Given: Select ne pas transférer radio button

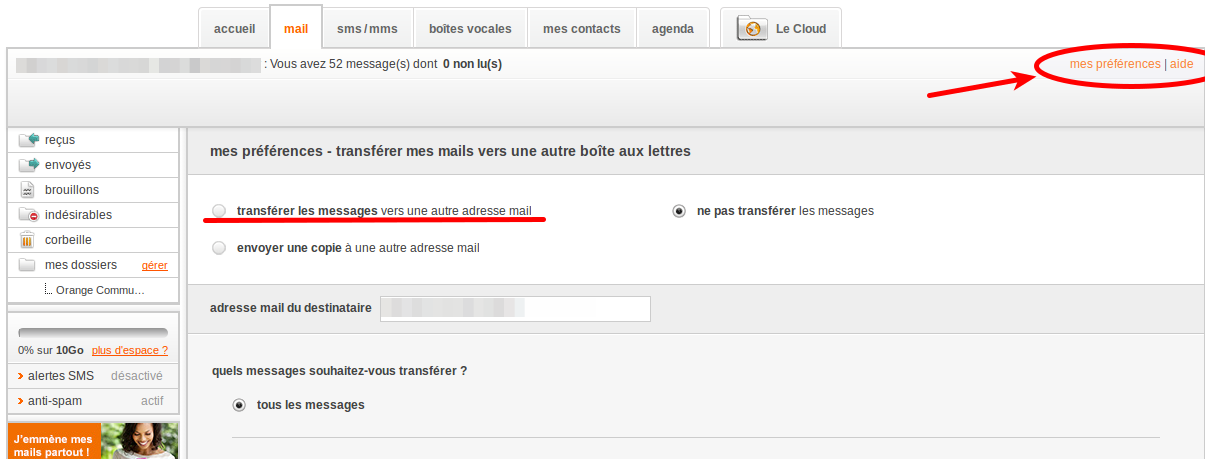Looking at the screenshot, I should coord(679,211).
